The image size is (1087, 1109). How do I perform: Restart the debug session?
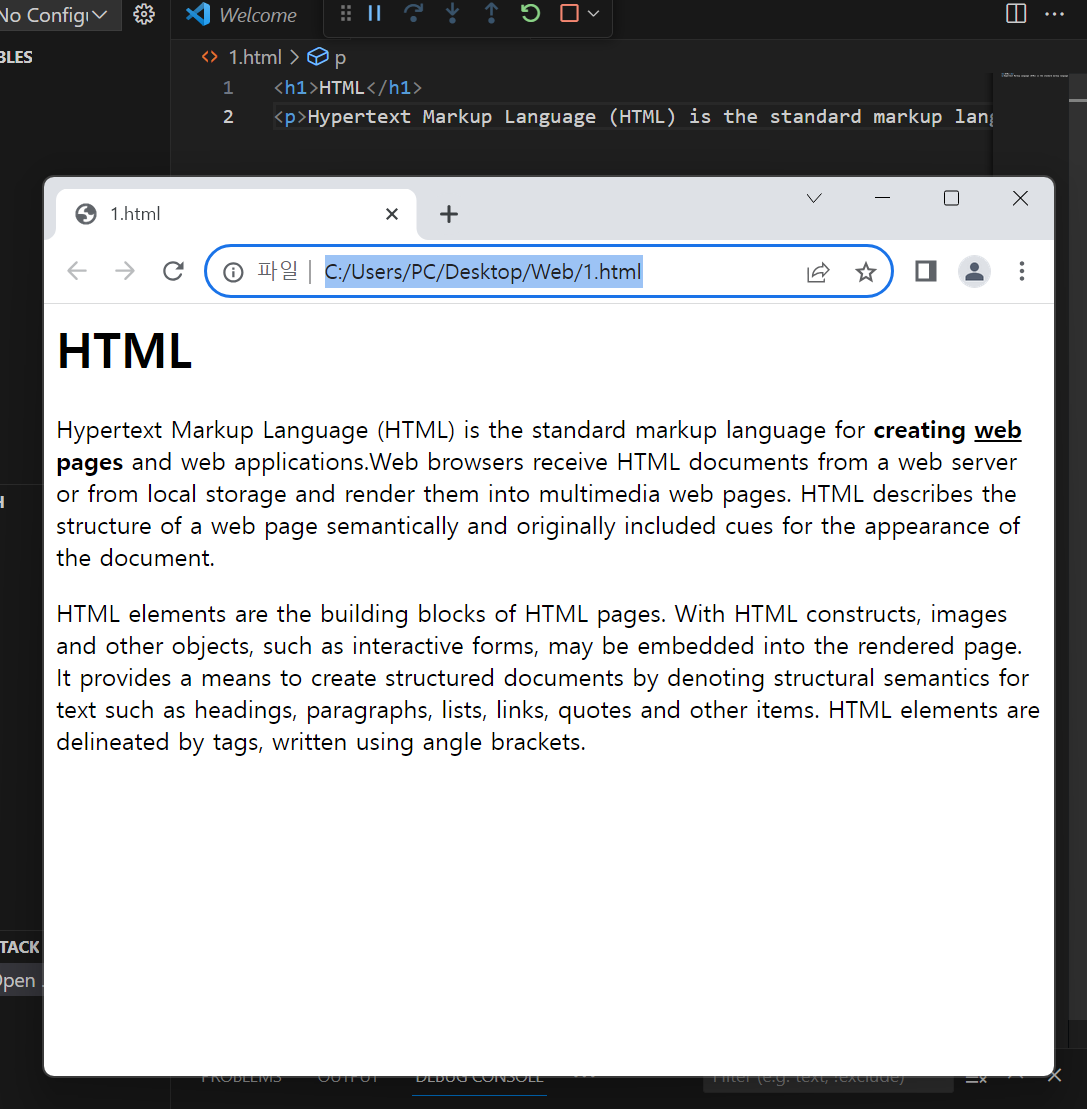(529, 13)
